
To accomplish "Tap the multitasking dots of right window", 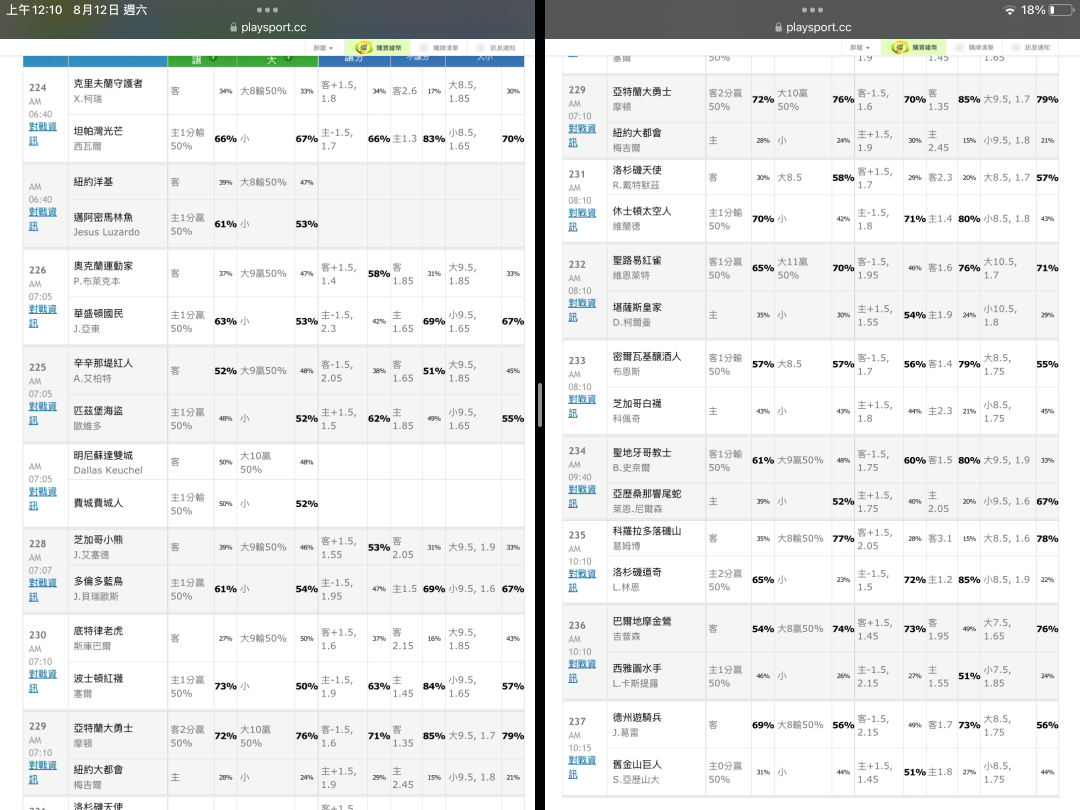I will [x=812, y=10].
